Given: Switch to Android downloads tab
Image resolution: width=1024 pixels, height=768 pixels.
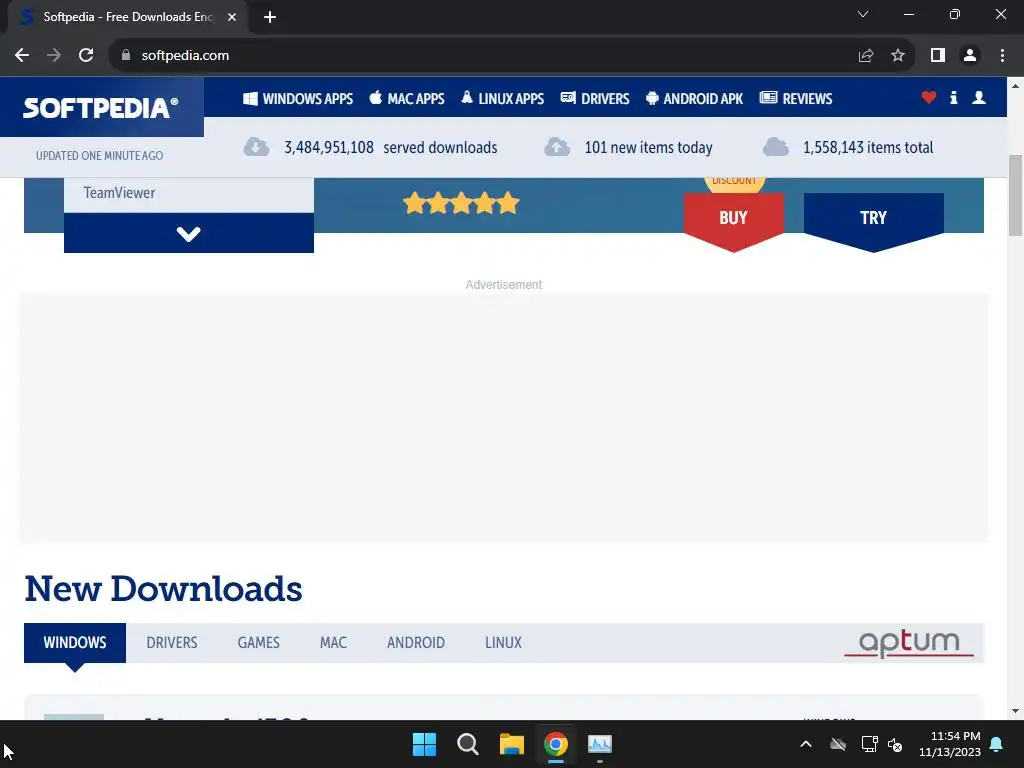Looking at the screenshot, I should point(416,643).
